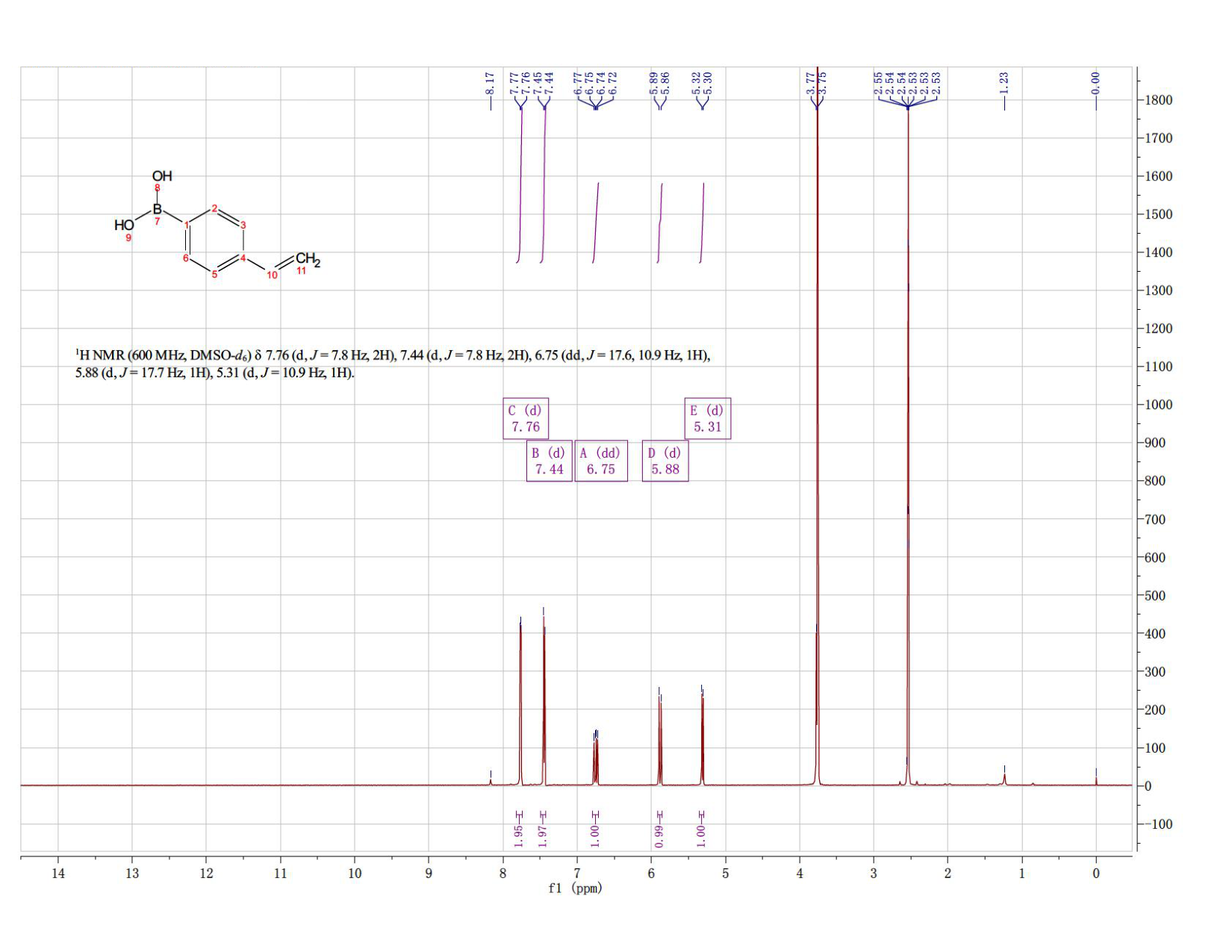Click the 1.23 peak label
Image resolution: width=1232 pixels, height=952 pixels.
pyautogui.click(x=1004, y=81)
